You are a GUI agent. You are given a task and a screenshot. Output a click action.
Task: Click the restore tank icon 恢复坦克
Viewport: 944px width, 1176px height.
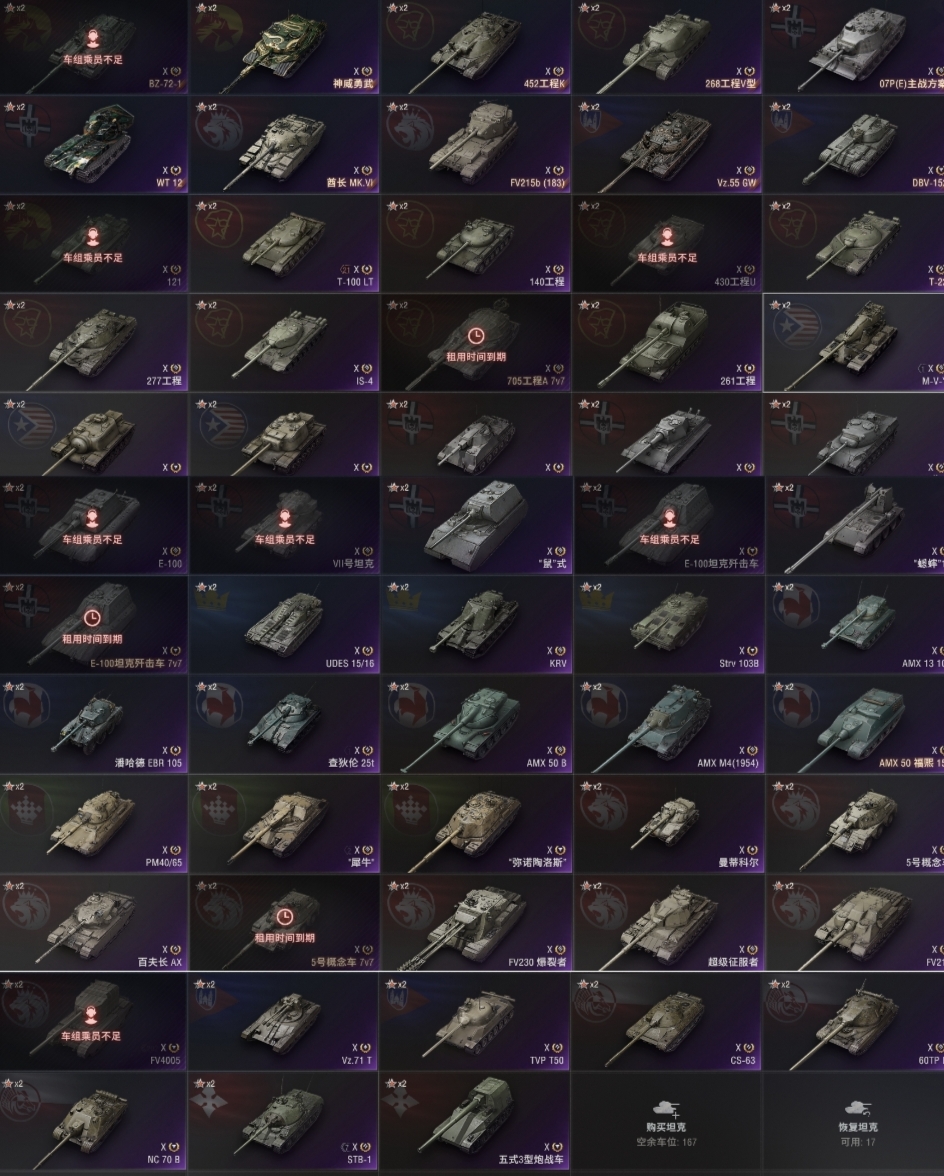(857, 1108)
